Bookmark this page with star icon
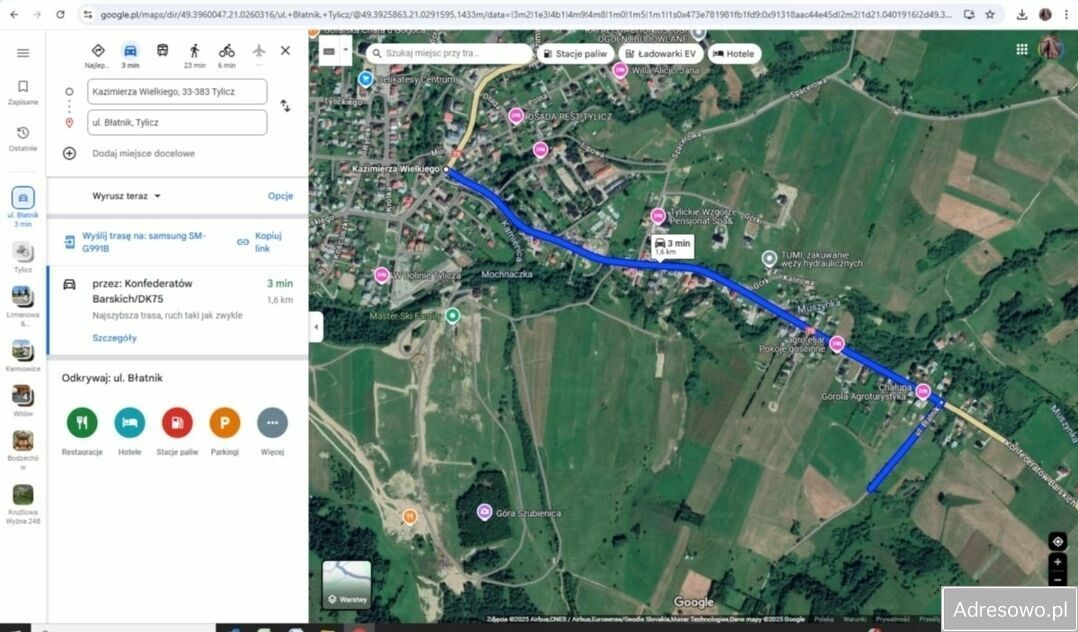1078x632 pixels. [x=990, y=14]
